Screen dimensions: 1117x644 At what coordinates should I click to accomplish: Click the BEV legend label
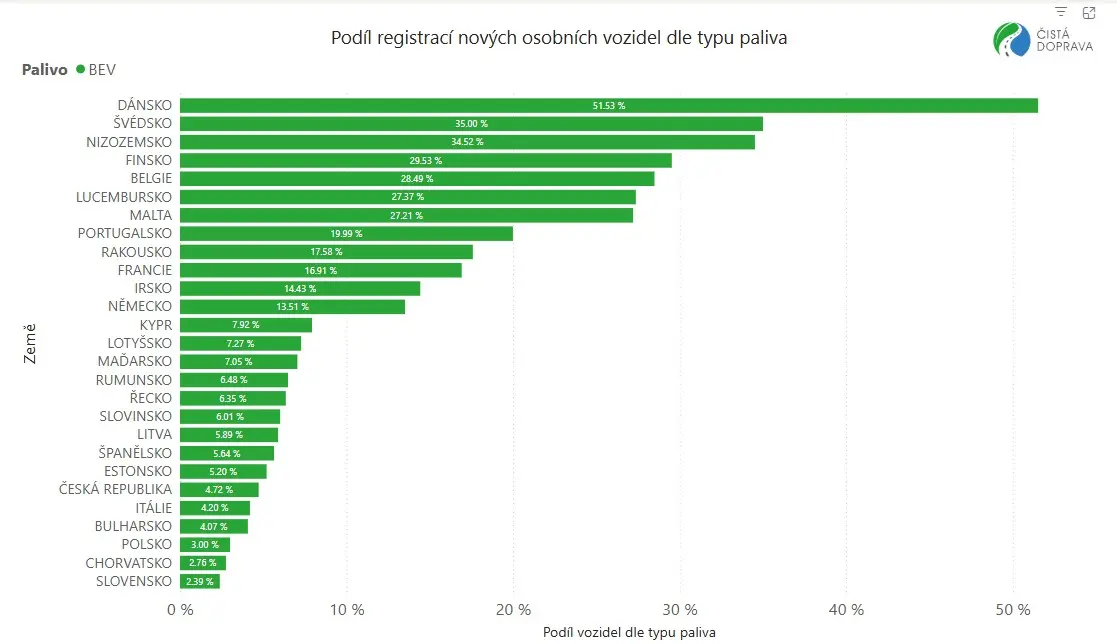coord(102,70)
